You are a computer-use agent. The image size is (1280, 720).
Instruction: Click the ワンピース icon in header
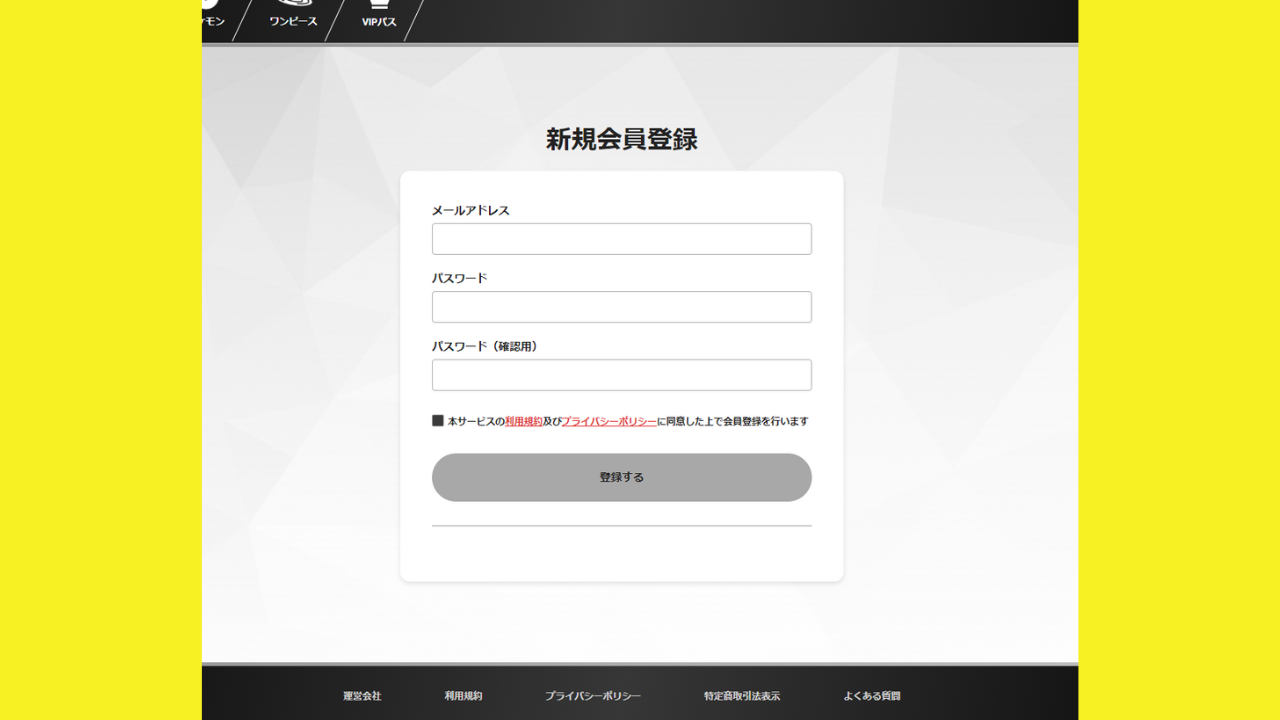[293, 4]
